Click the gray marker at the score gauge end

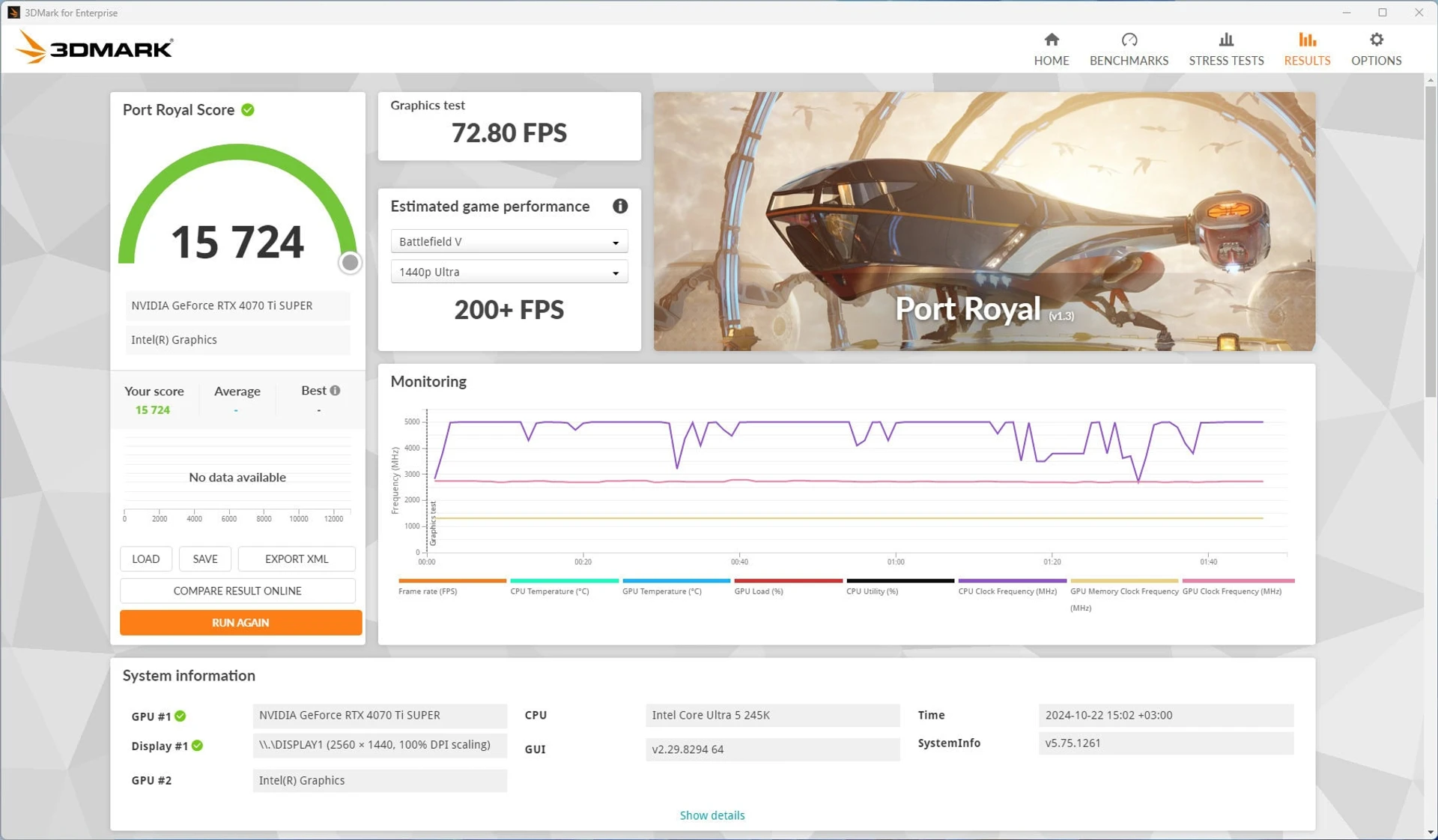click(x=350, y=263)
